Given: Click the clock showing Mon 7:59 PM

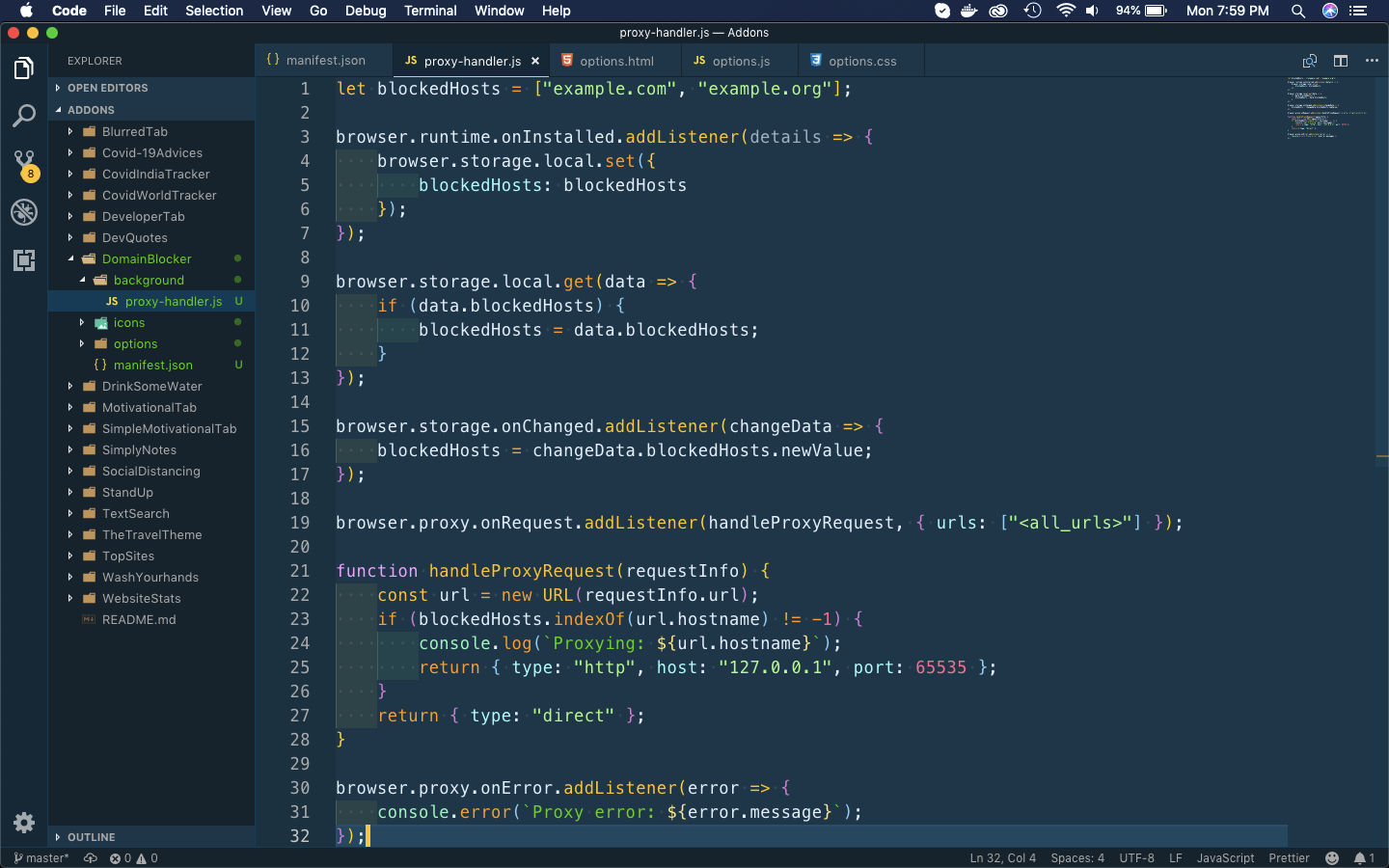Looking at the screenshot, I should click(x=1227, y=11).
